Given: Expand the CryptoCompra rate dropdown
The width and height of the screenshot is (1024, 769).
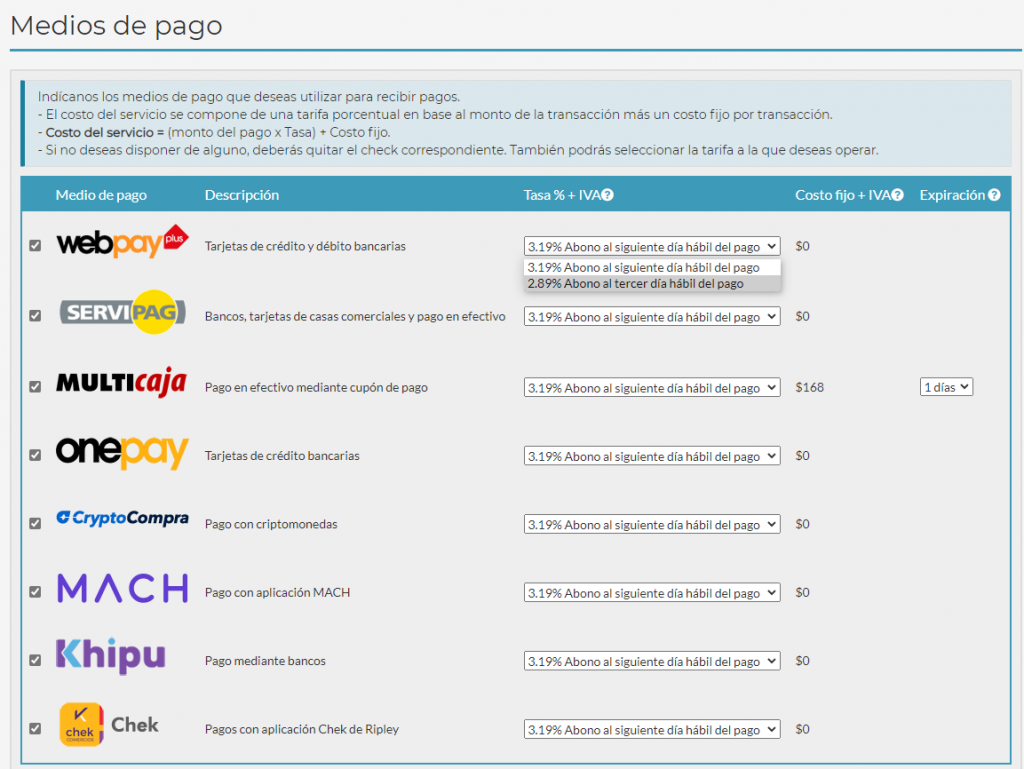Looking at the screenshot, I should [652, 524].
